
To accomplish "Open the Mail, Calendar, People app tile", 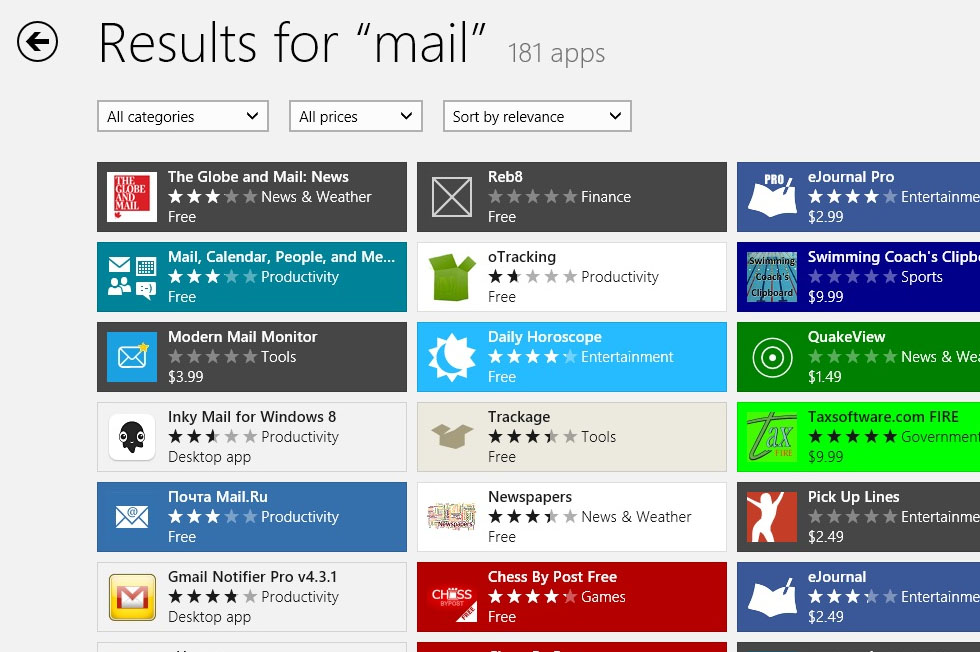I will tap(252, 277).
